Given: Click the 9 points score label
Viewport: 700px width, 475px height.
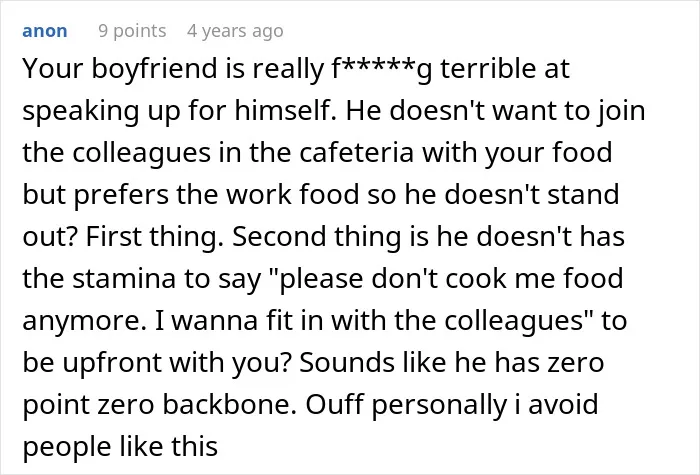Looking at the screenshot, I should pos(132,31).
